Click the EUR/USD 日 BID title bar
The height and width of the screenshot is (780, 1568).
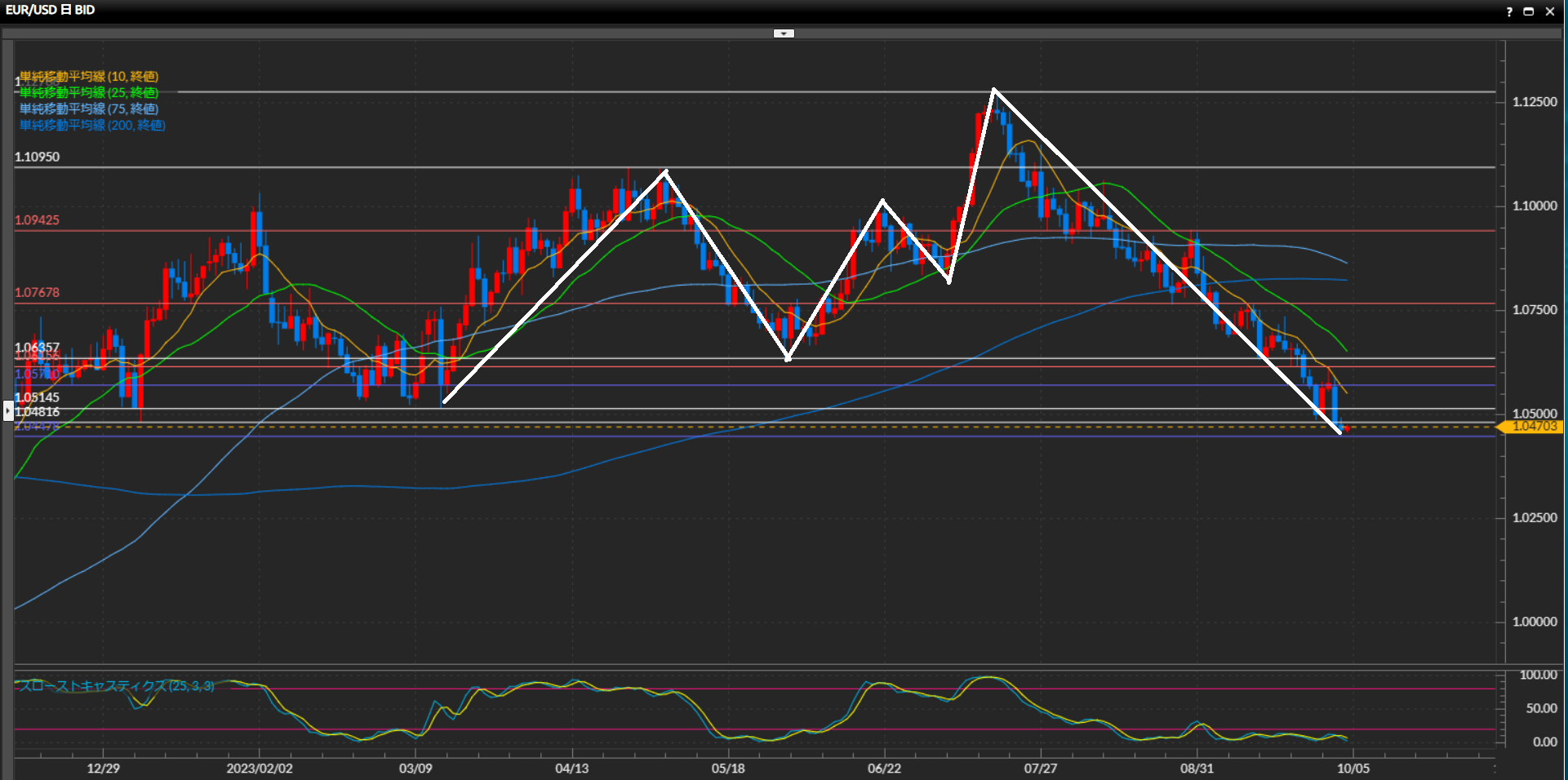point(51,11)
